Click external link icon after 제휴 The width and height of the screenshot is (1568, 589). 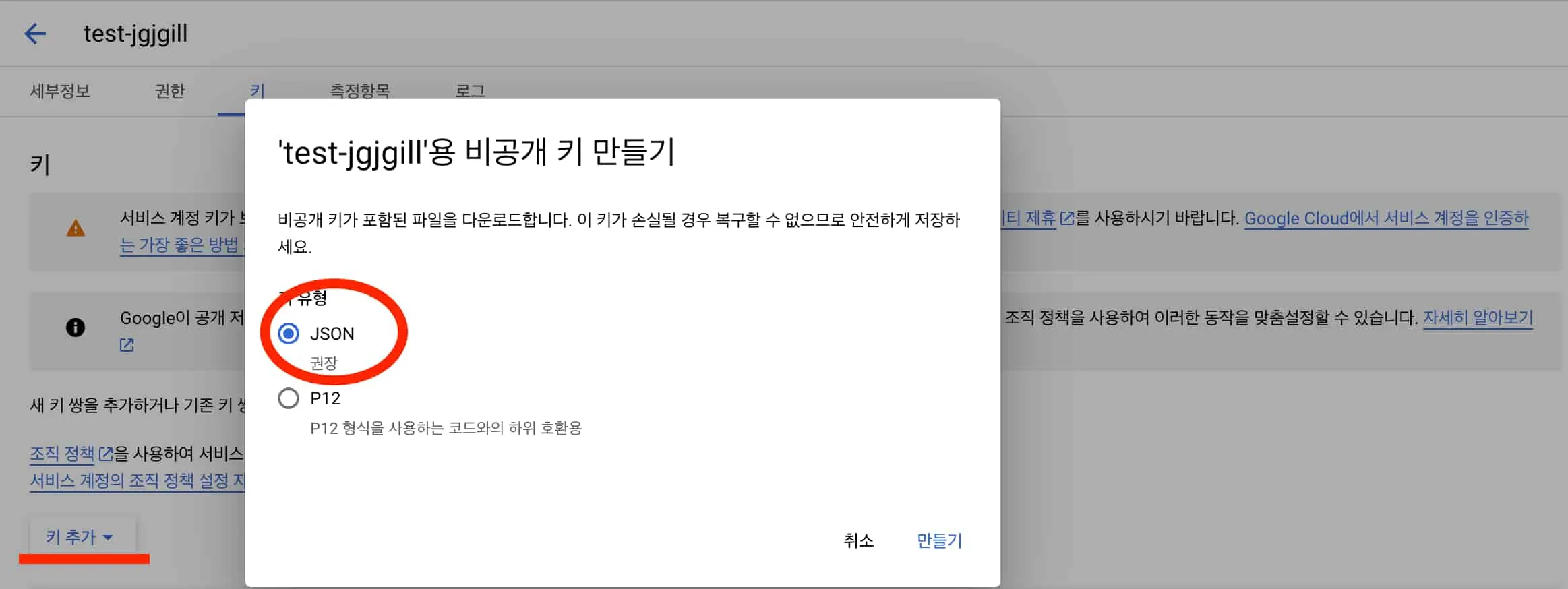point(1066,218)
